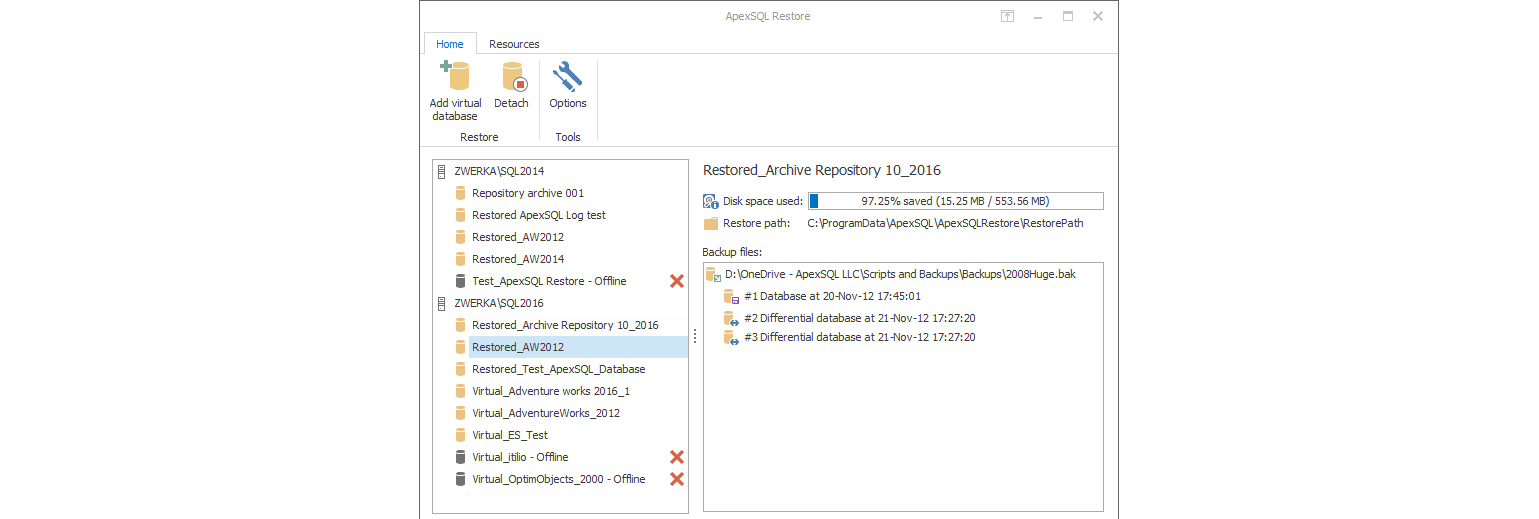1539x519 pixels.
Task: Click the red X next to Test_ApexSQL Restore
Action: pos(677,281)
